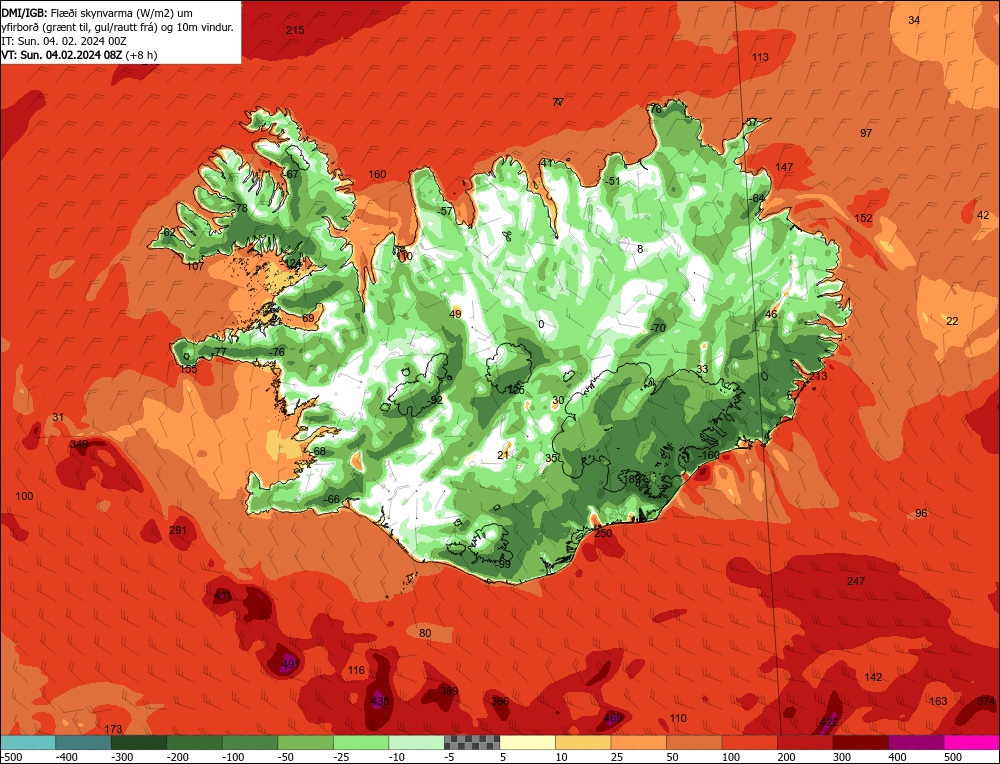Click the map value "213" near the east coast

[x=818, y=376]
